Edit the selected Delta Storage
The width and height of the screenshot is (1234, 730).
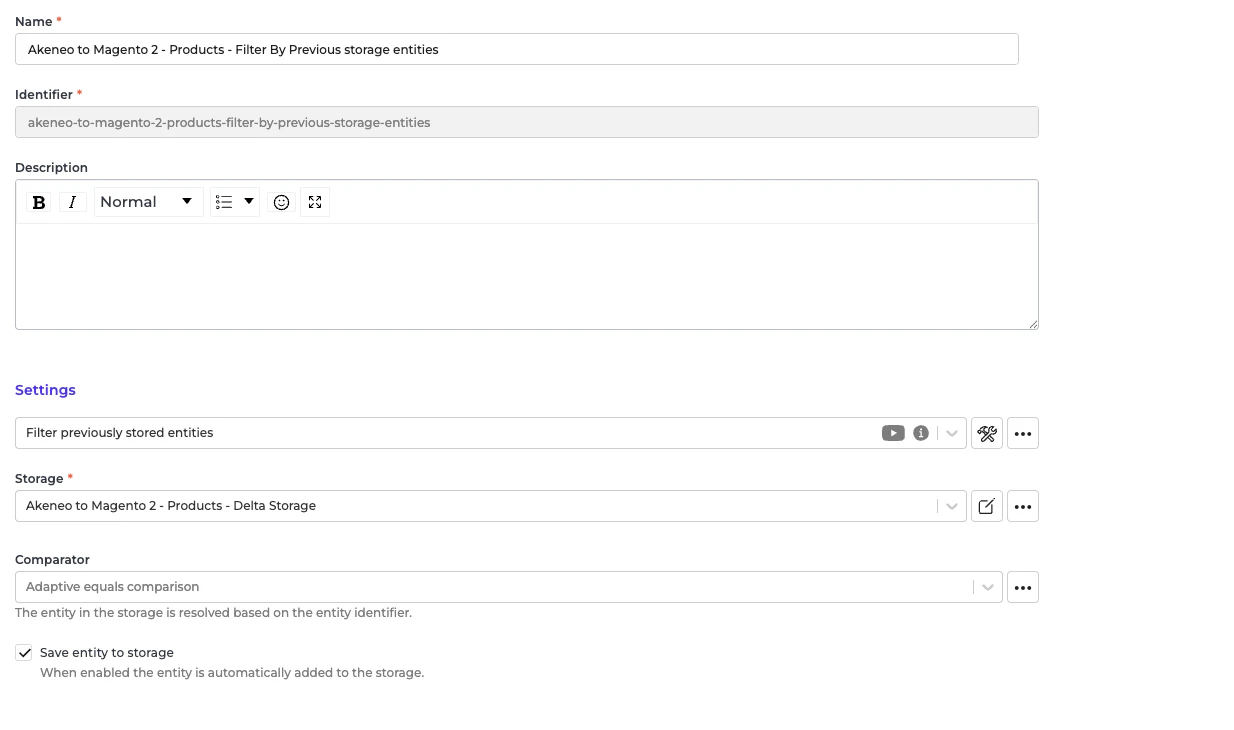[x=987, y=506]
